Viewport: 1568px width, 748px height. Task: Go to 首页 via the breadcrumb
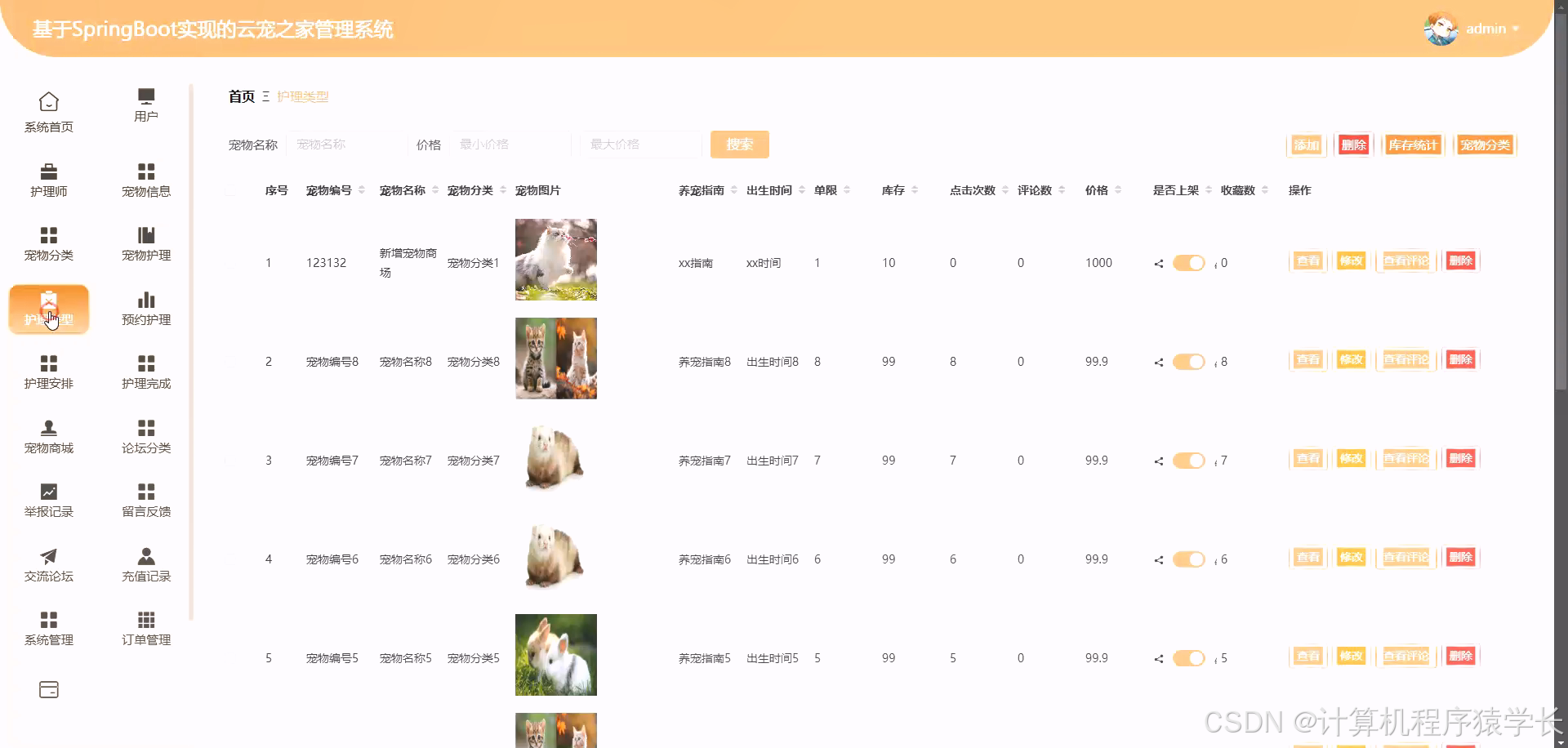pyautogui.click(x=241, y=96)
